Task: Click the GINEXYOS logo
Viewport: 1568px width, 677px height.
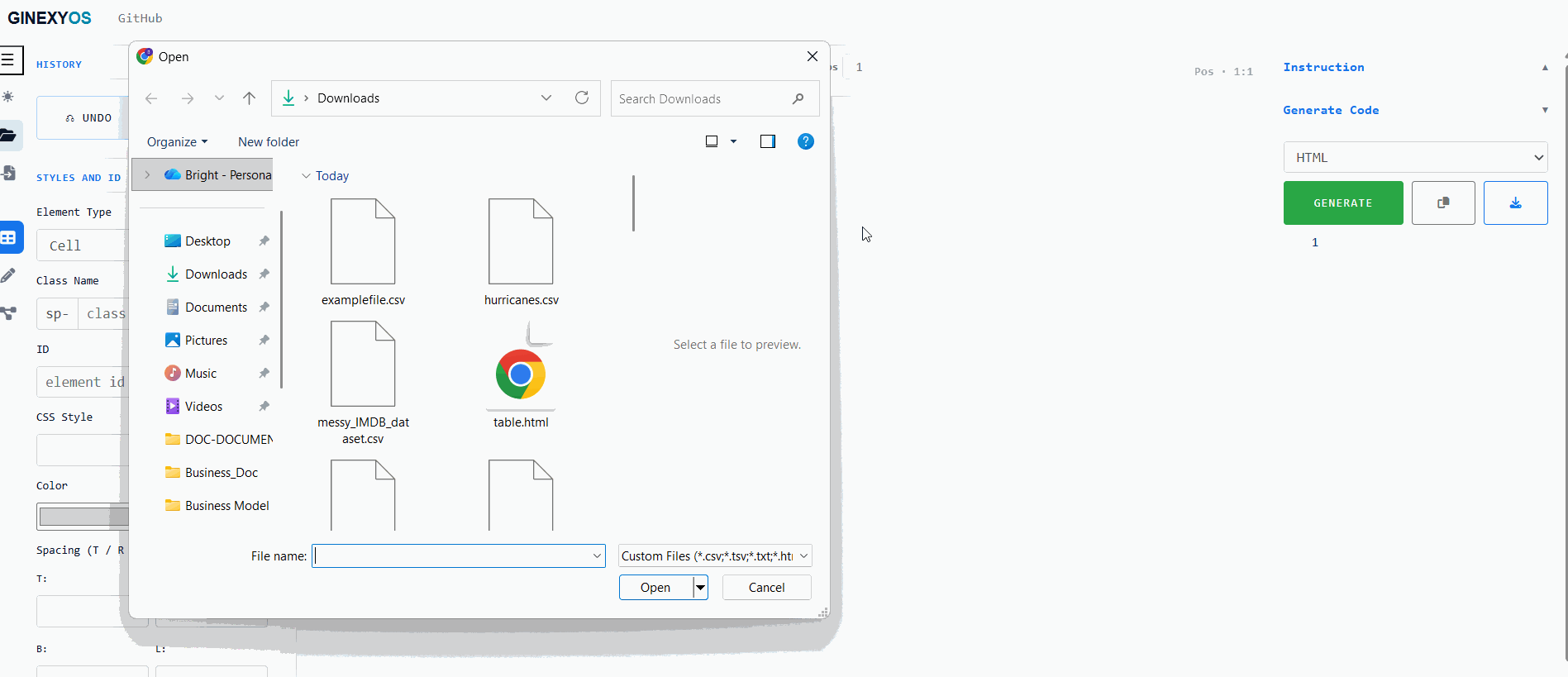Action: (50, 18)
